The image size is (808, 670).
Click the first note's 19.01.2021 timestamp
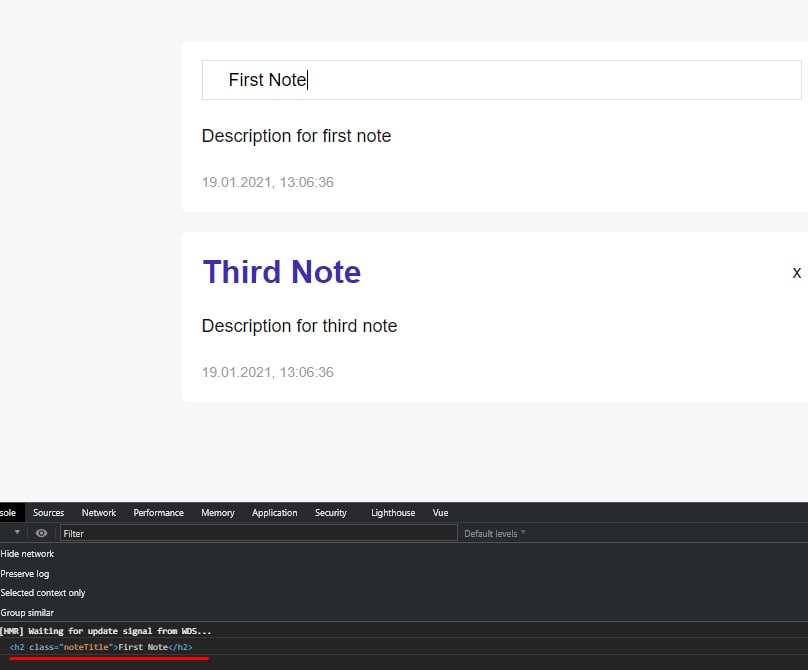[x=267, y=182]
